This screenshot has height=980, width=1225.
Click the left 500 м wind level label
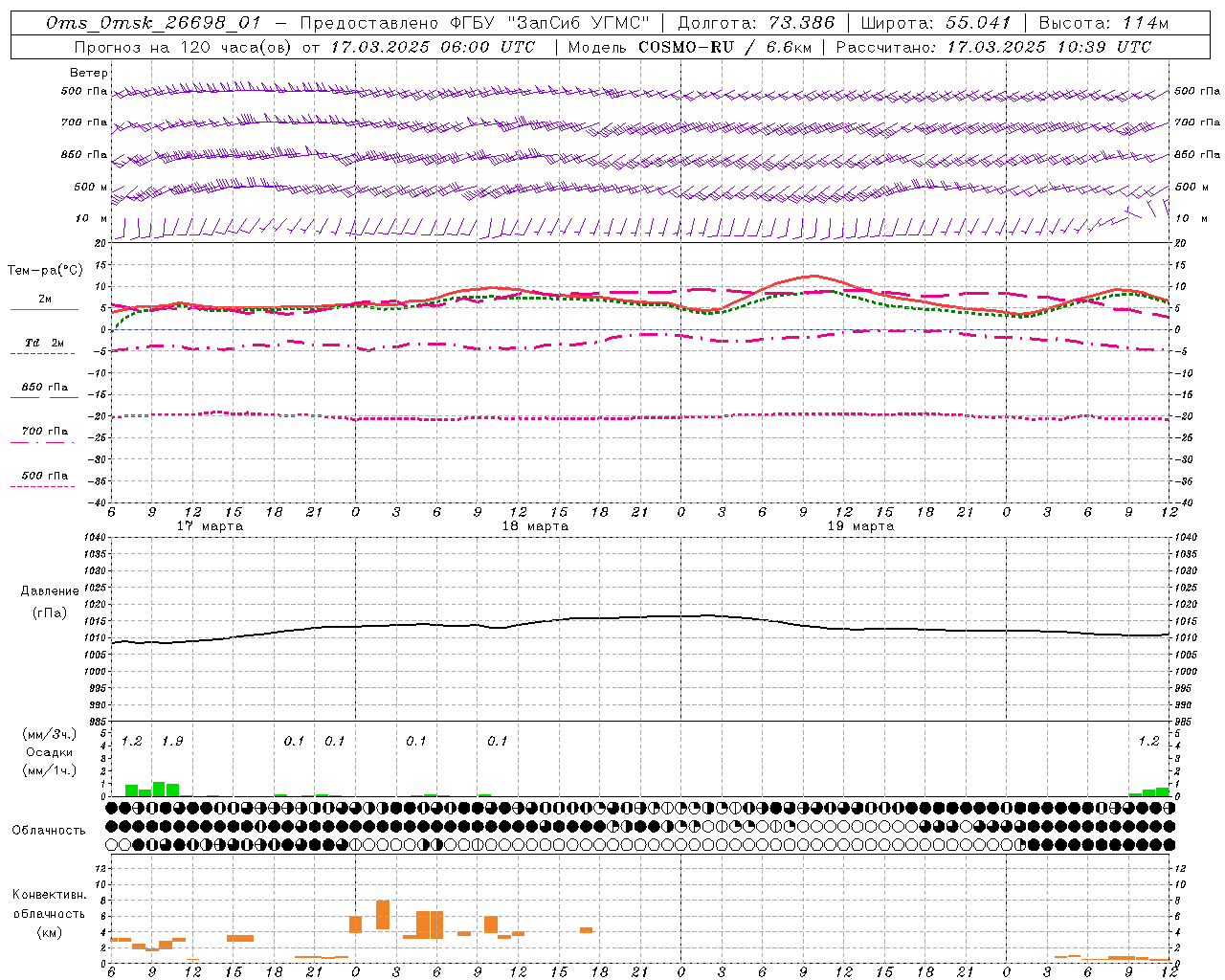pos(85,187)
